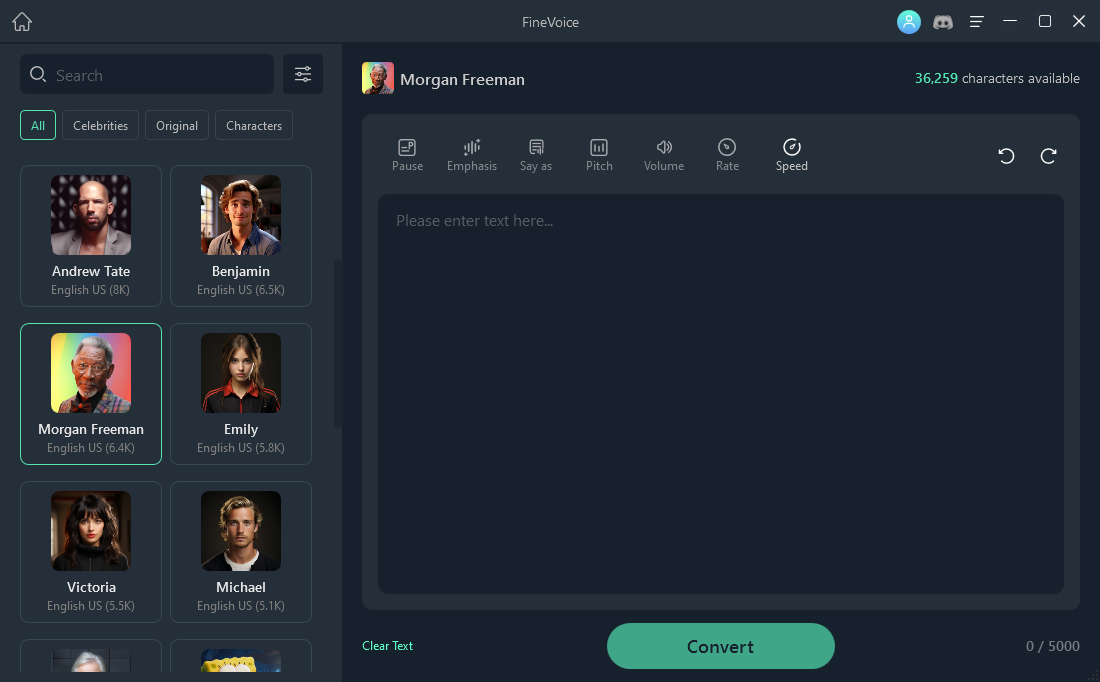1100x682 pixels.
Task: Select the Rate tool icon
Action: tap(727, 148)
